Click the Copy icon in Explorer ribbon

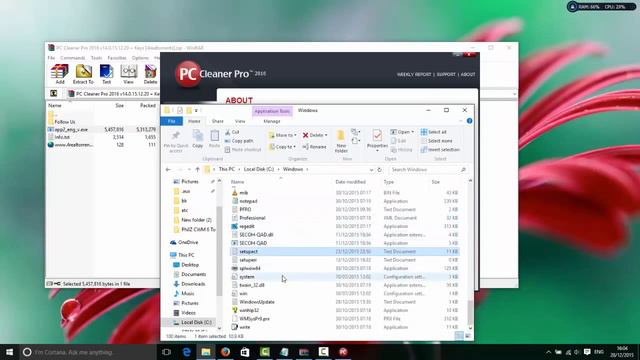point(198,139)
